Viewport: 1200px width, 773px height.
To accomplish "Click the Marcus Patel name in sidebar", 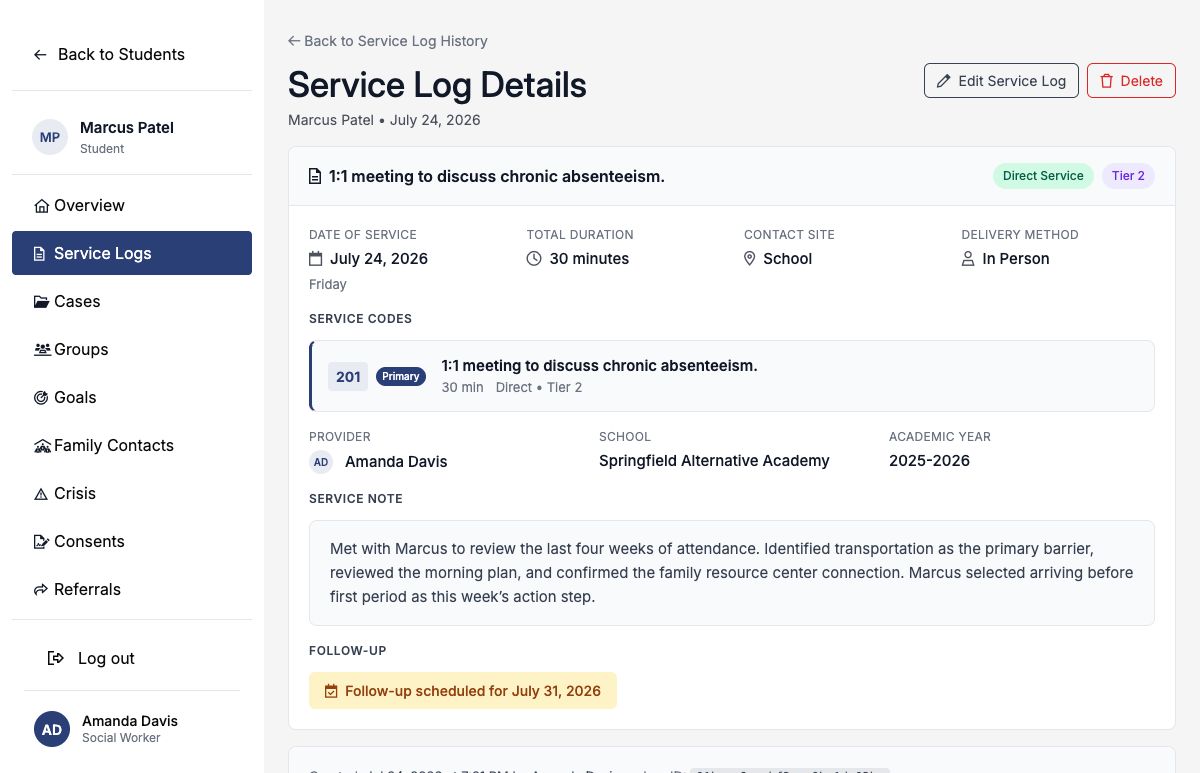I will (x=127, y=128).
